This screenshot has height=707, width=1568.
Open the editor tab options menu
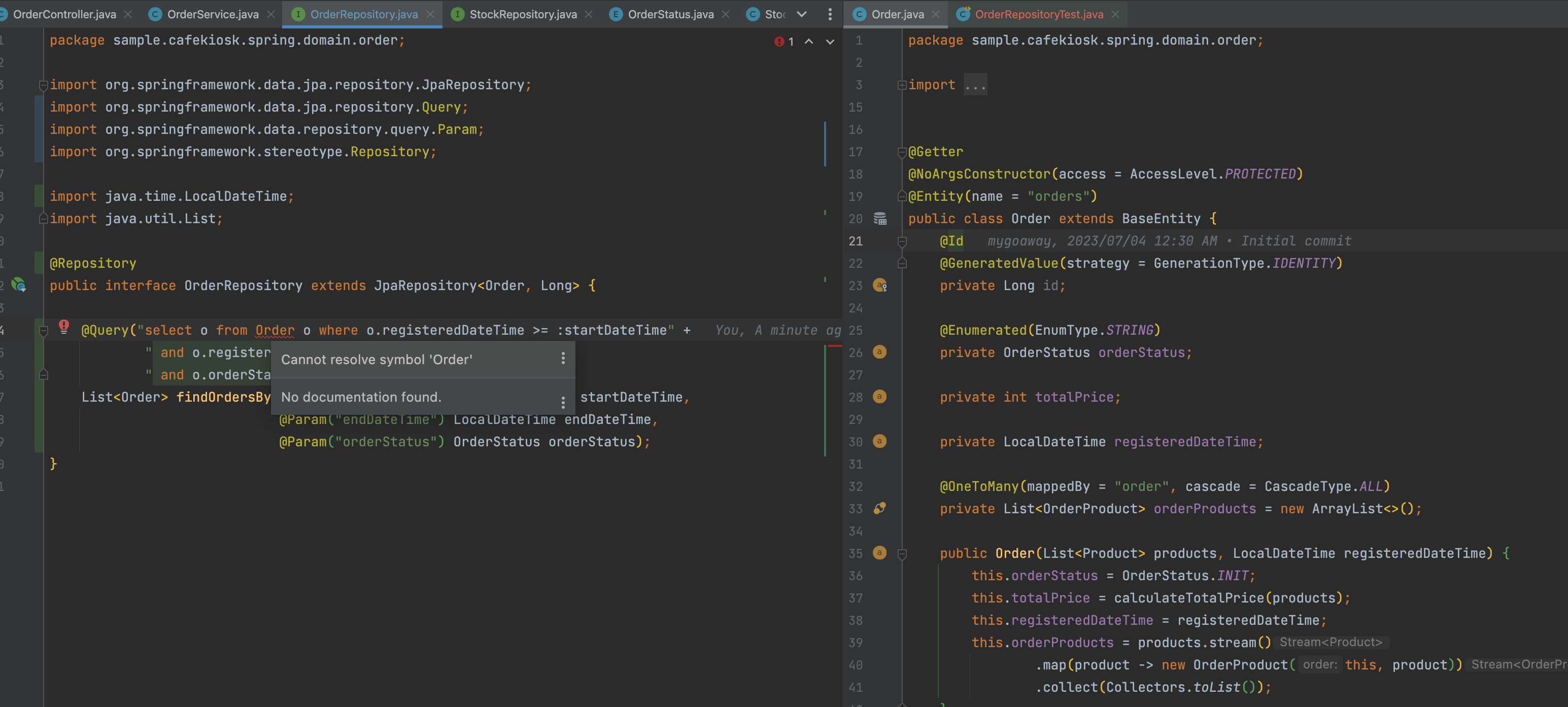point(830,14)
